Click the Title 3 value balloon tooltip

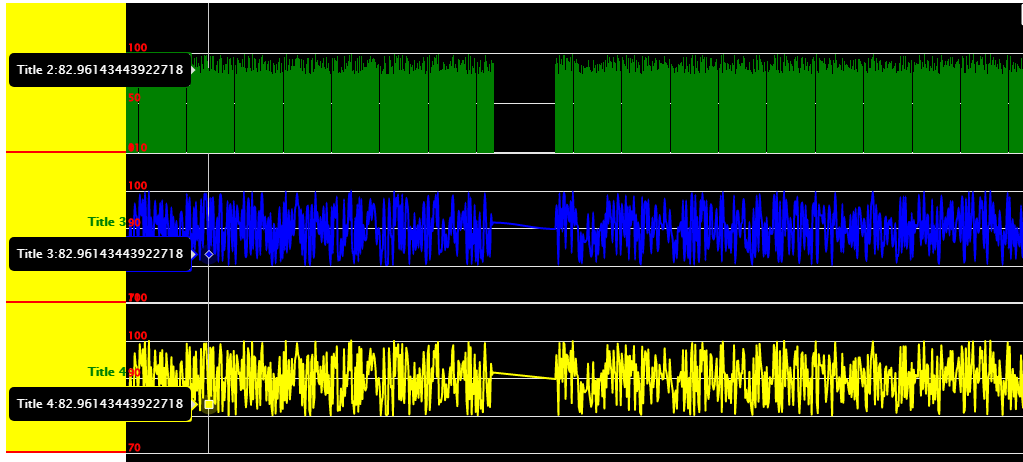point(100,254)
